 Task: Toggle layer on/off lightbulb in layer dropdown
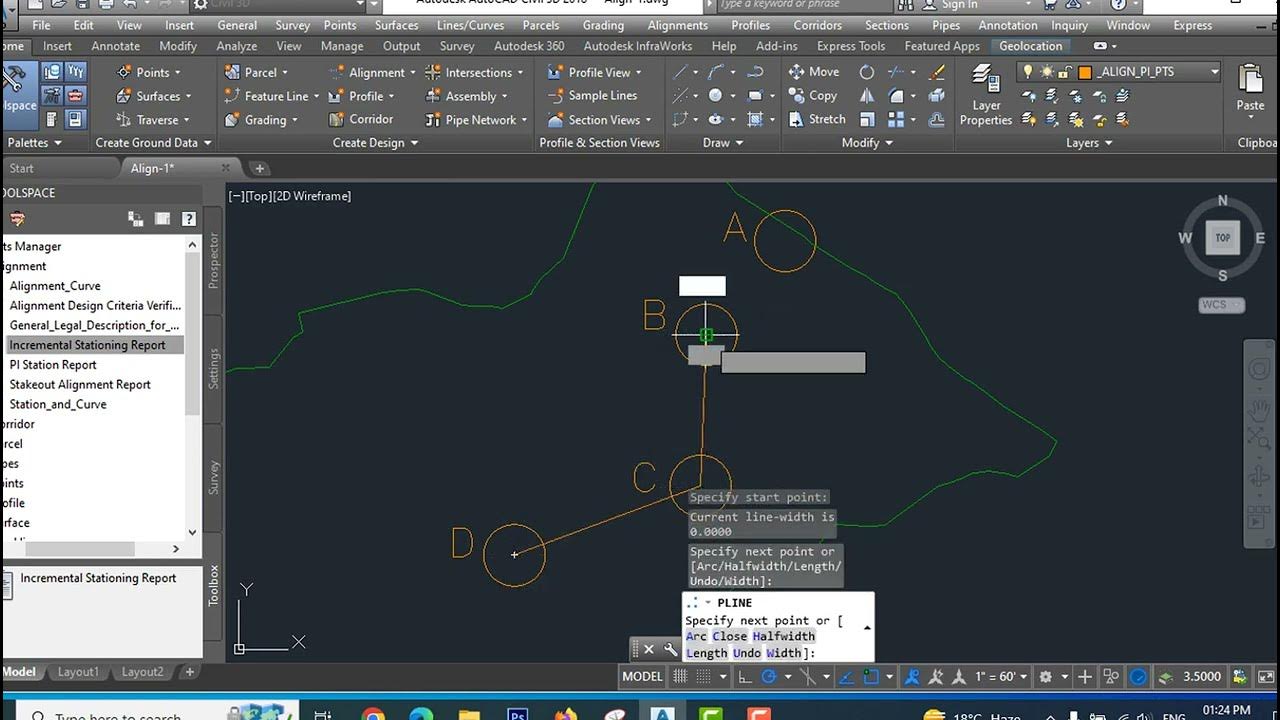[1027, 72]
